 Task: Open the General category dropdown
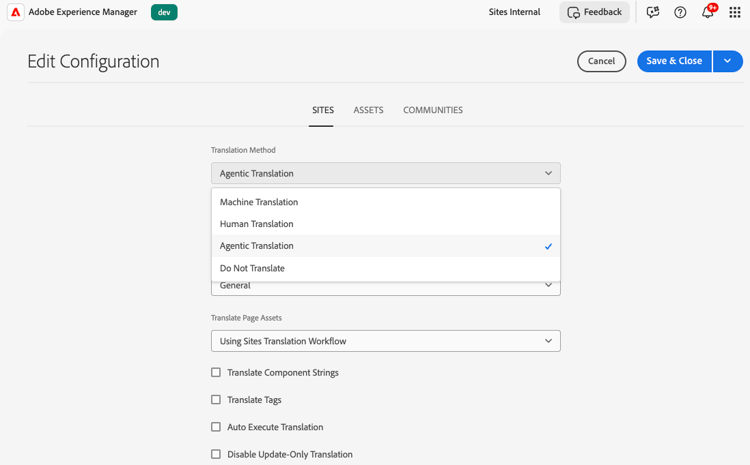[x=386, y=288]
